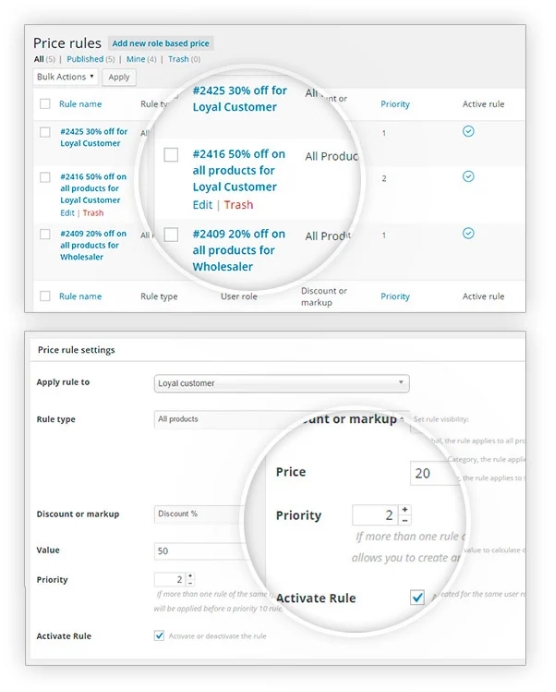Open rule #2416 50% off small list link
The image size is (556, 692).
click(x=93, y=188)
